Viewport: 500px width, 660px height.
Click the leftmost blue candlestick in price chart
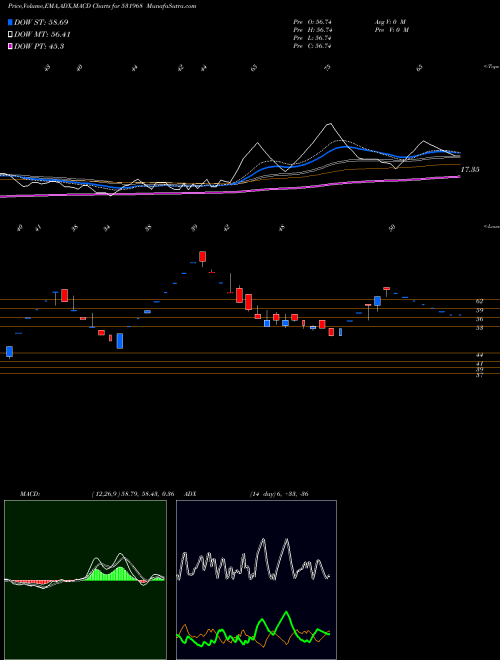point(9,352)
